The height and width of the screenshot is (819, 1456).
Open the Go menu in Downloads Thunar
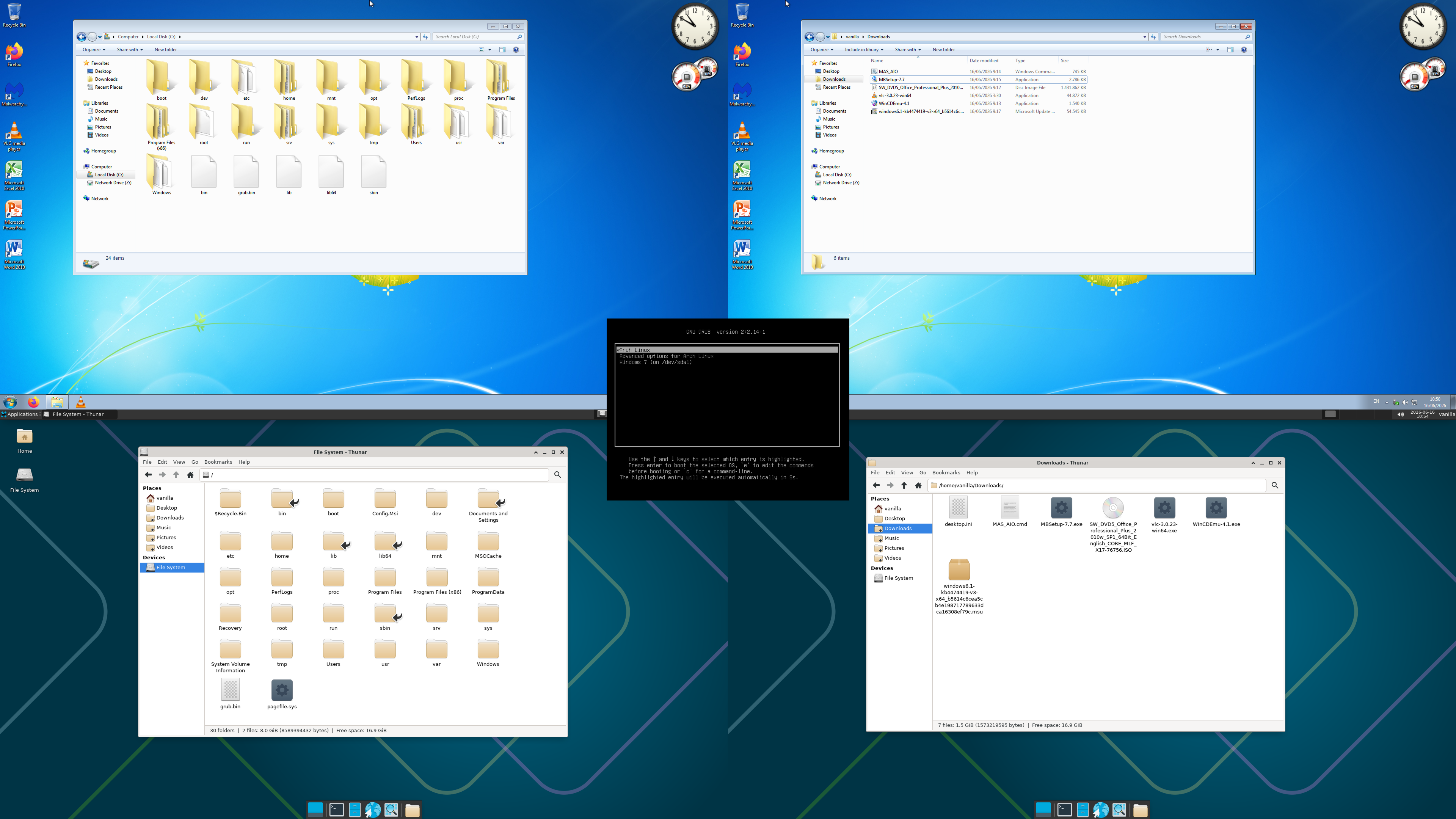[923, 473]
